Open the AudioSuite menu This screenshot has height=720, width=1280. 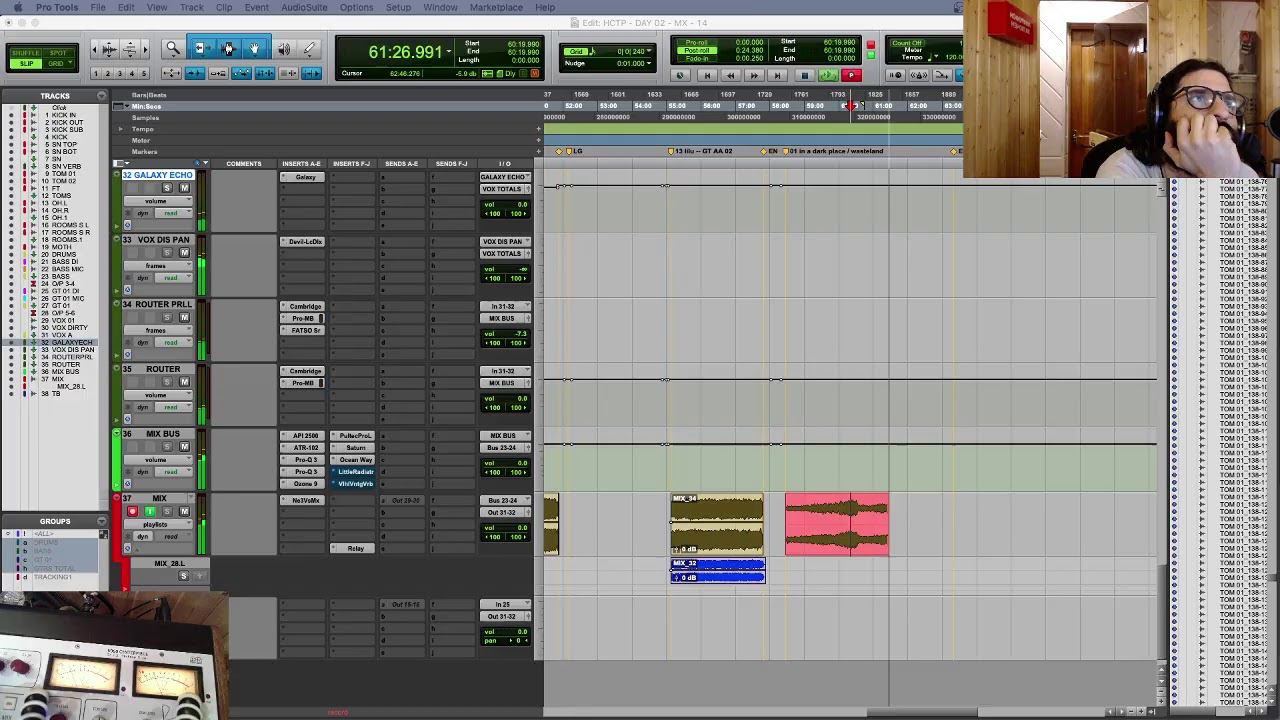[304, 7]
